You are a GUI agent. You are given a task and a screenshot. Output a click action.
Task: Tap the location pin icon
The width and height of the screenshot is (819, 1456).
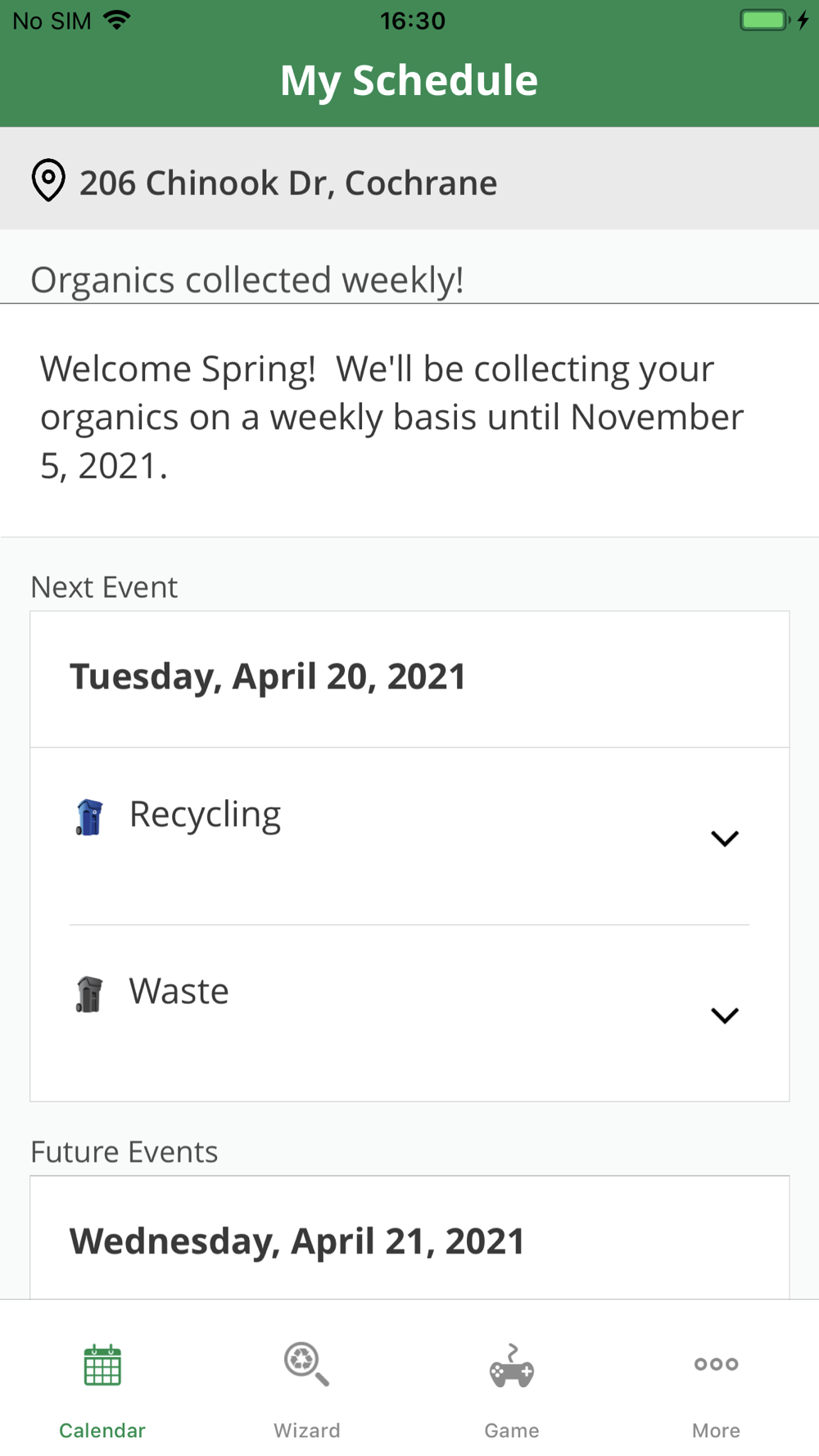pyautogui.click(x=48, y=180)
